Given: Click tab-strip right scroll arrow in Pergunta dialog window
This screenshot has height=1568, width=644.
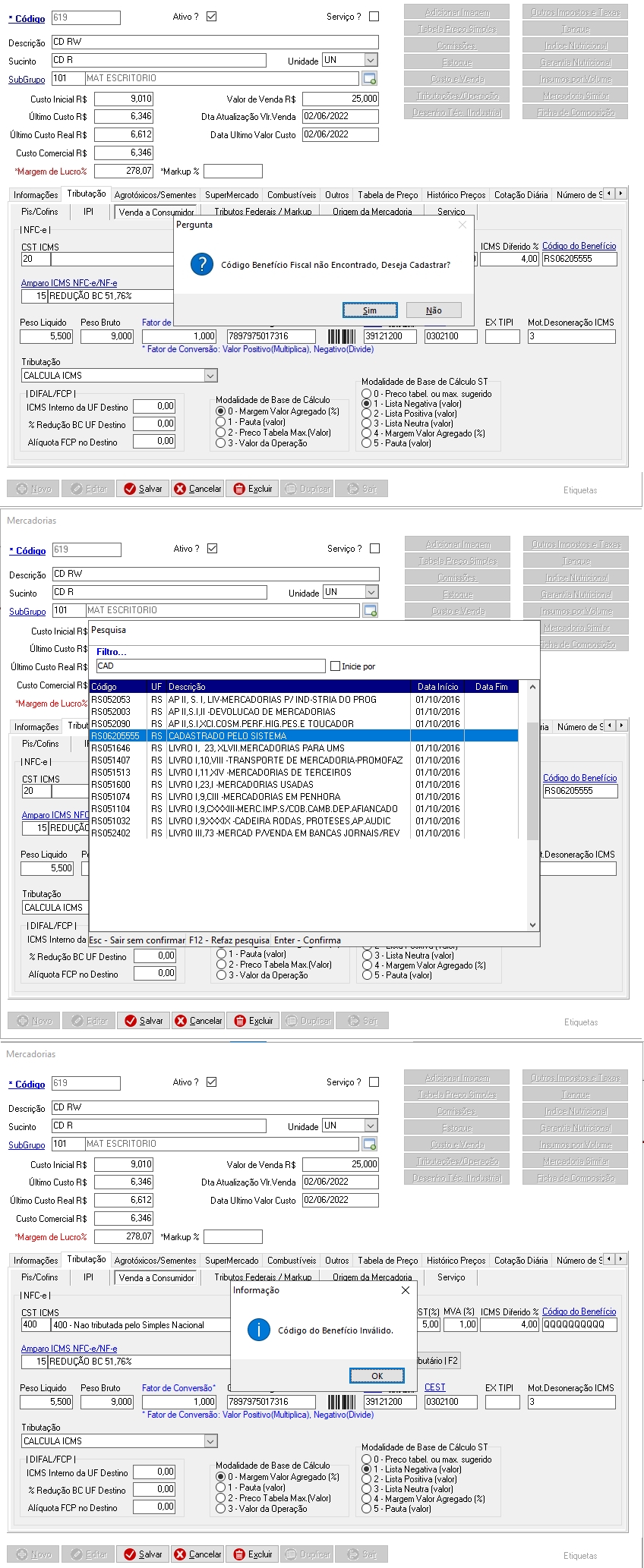Looking at the screenshot, I should 620,194.
